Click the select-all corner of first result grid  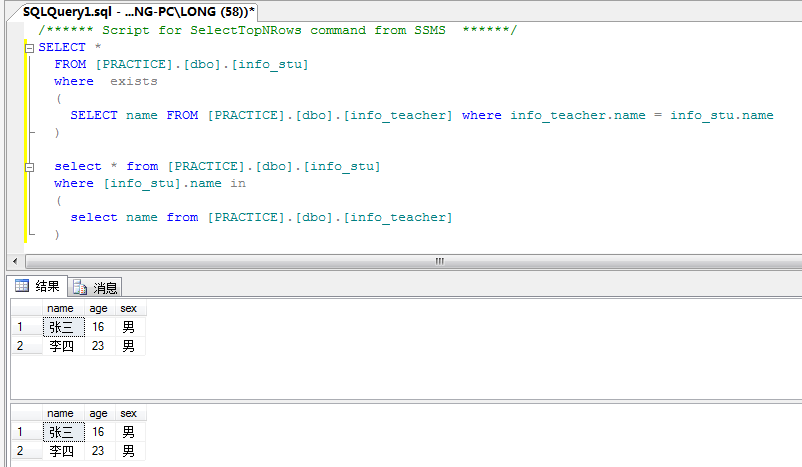[27, 308]
